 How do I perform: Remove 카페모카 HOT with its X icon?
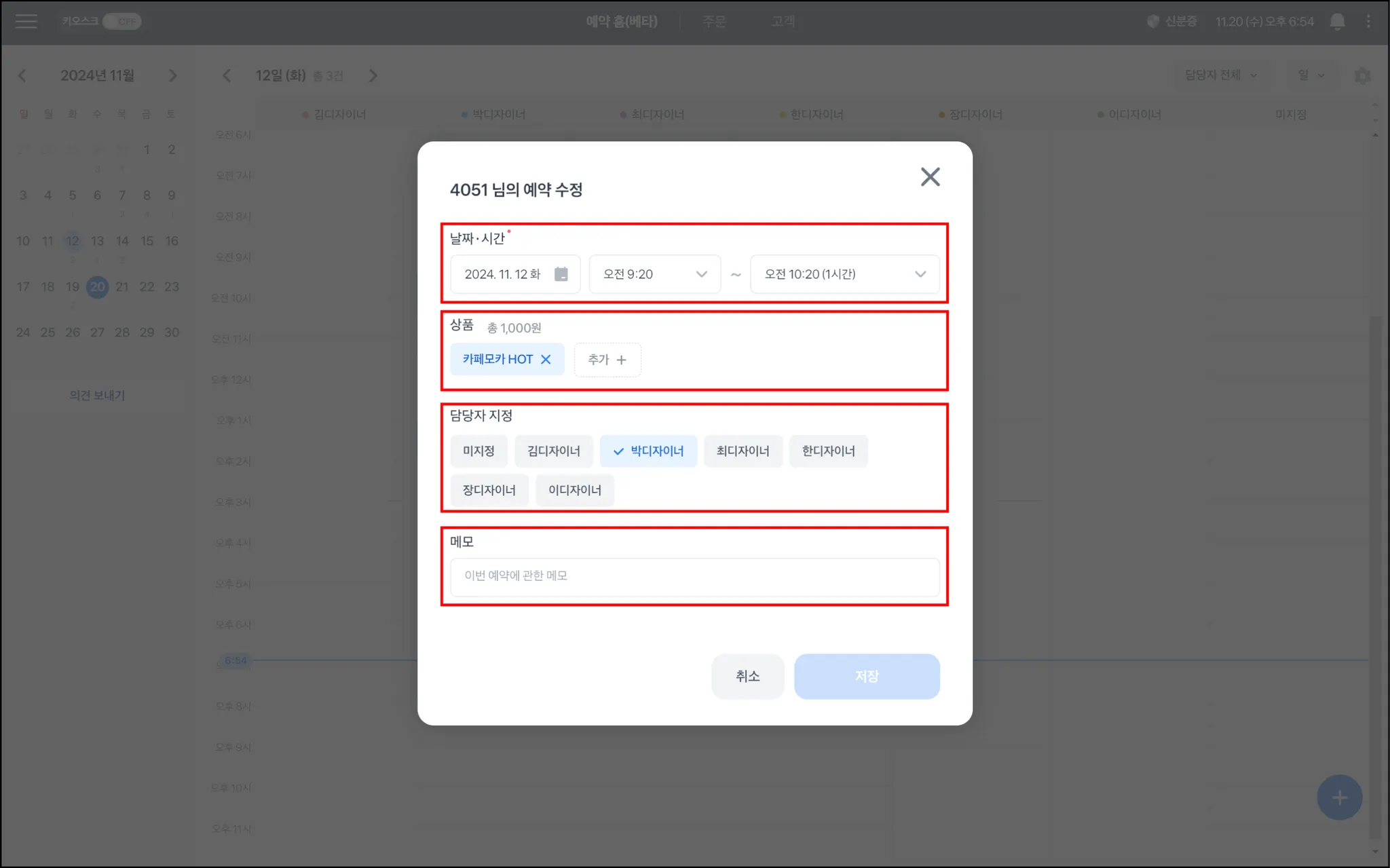(546, 360)
